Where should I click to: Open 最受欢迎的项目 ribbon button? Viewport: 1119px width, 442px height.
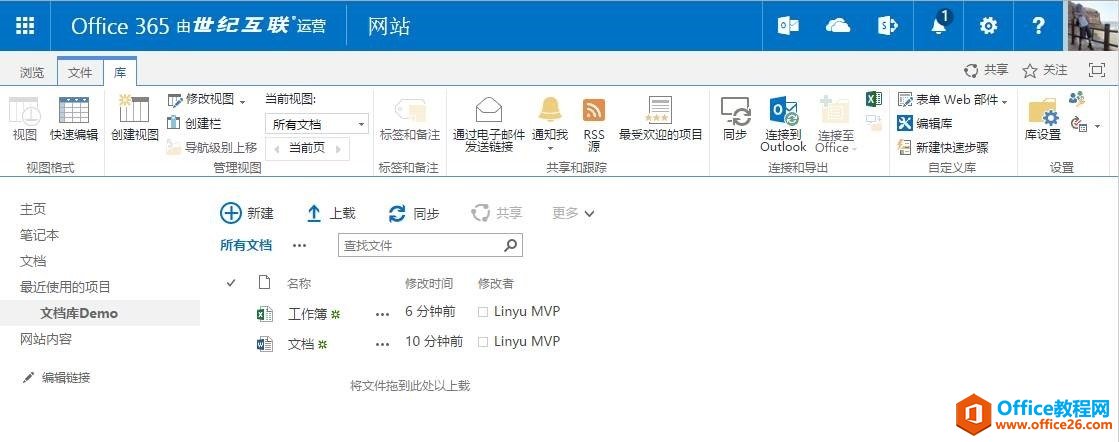pos(660,119)
